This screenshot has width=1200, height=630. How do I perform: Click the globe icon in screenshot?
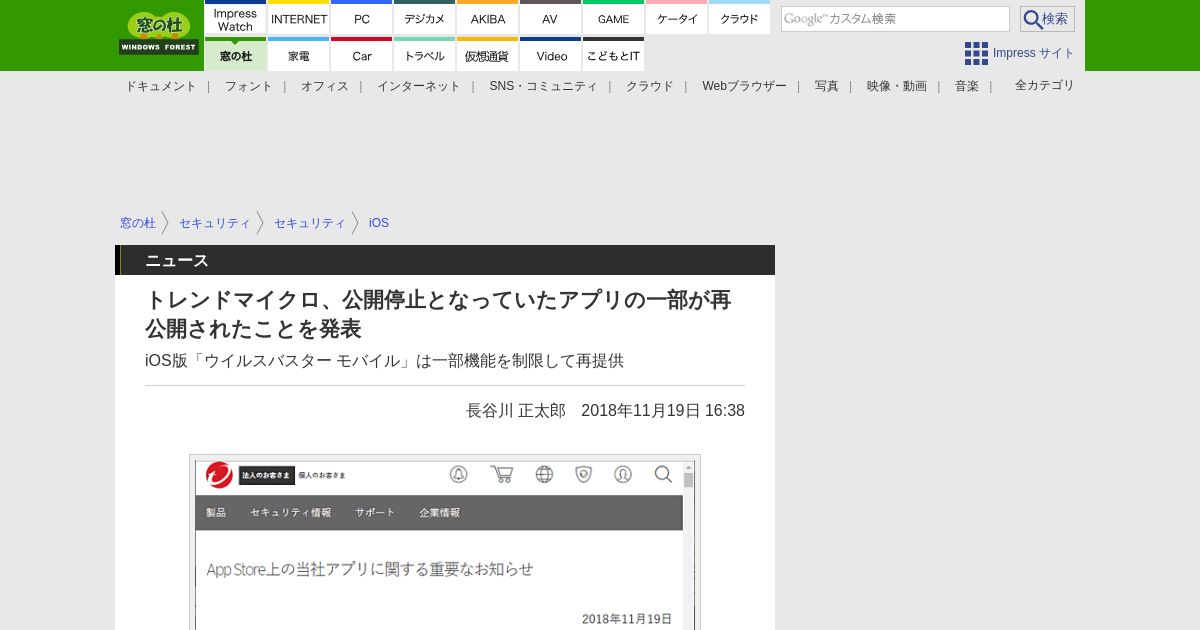544,474
